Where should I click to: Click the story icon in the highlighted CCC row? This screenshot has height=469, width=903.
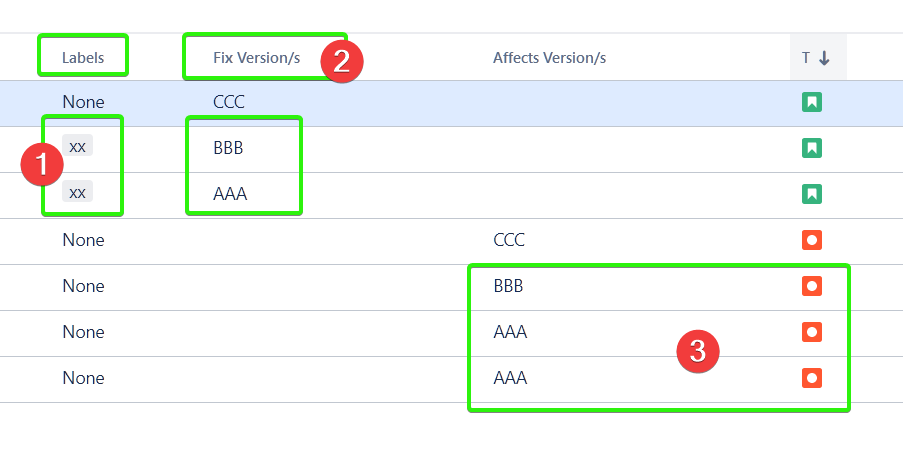[811, 102]
